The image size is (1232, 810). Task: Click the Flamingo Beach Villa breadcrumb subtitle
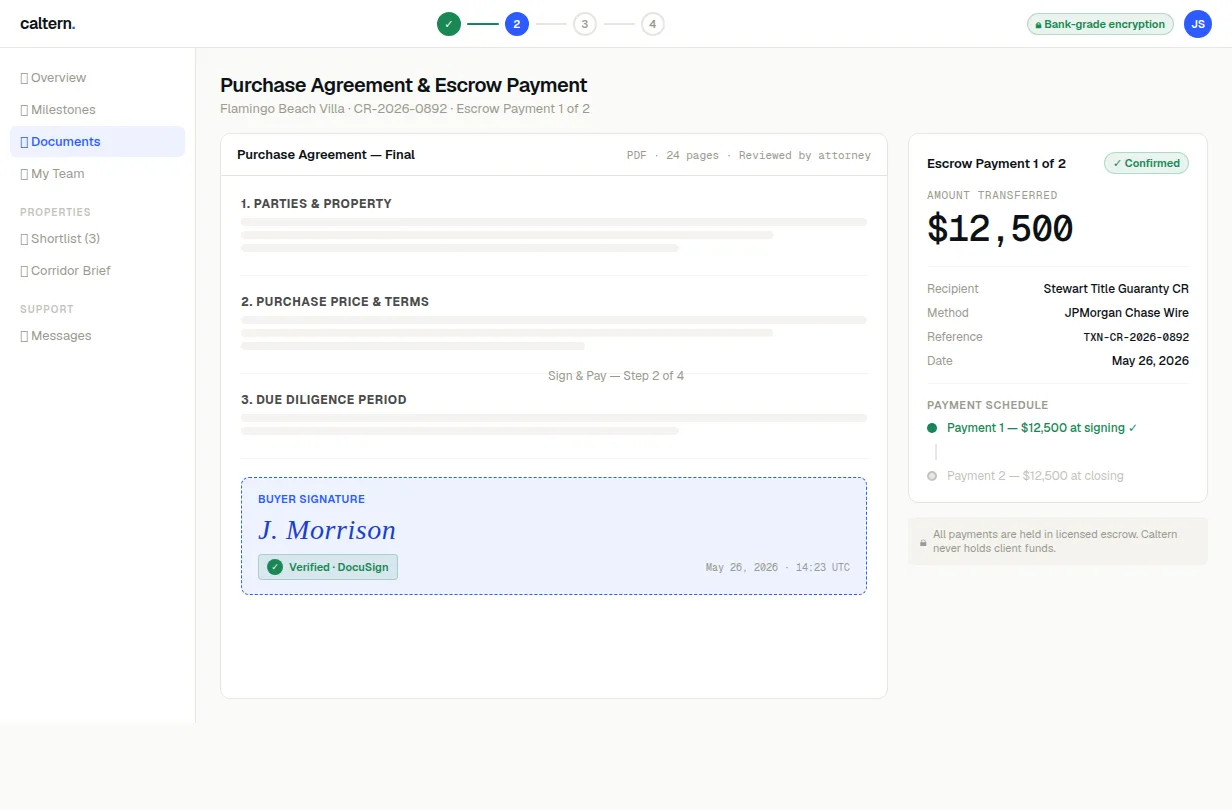[x=405, y=109]
